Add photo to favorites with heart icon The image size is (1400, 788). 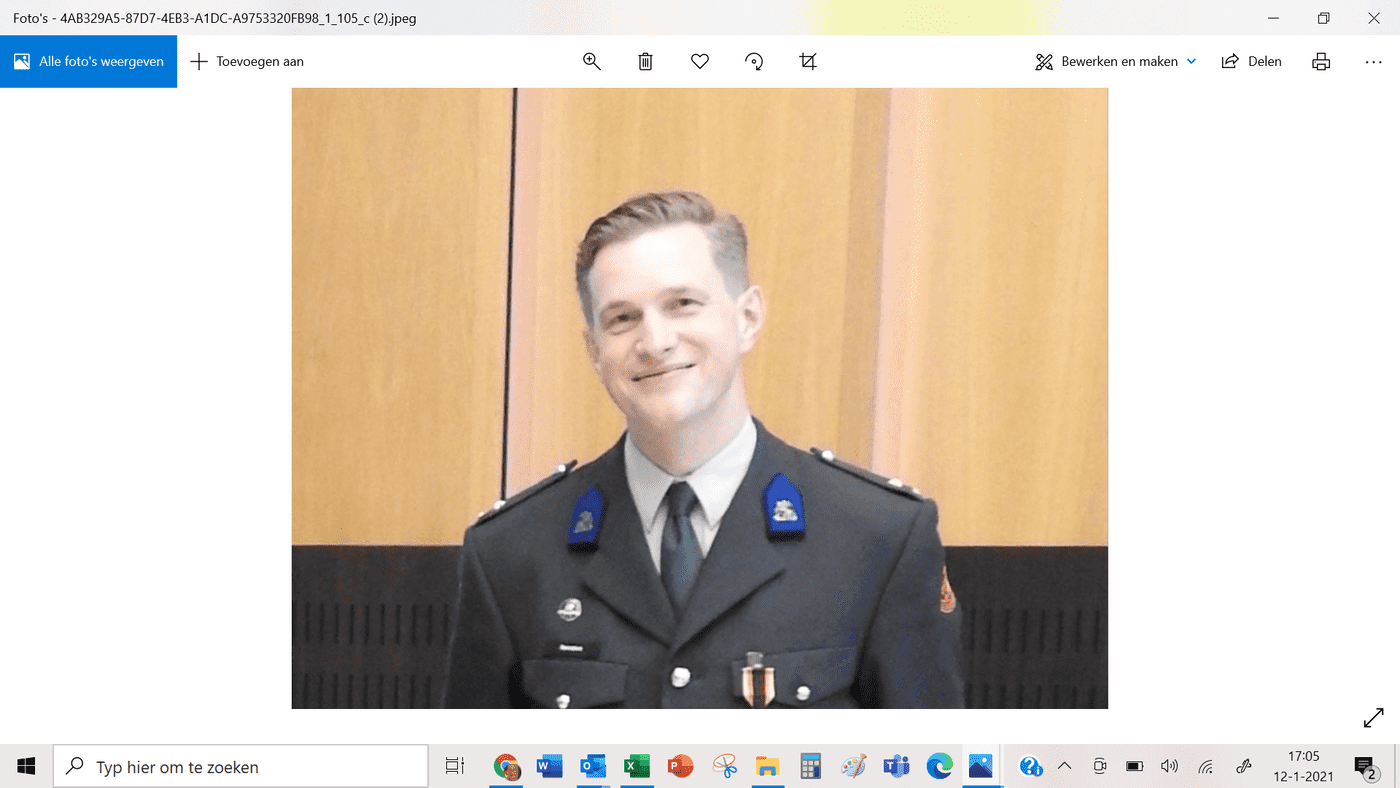click(700, 62)
